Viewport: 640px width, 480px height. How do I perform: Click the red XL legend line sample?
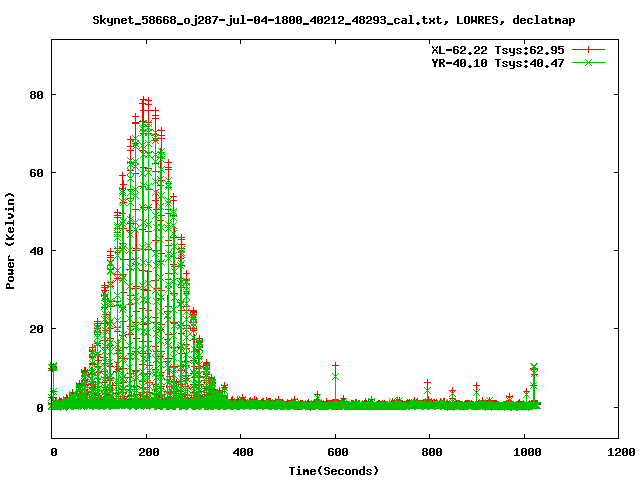pos(588,50)
